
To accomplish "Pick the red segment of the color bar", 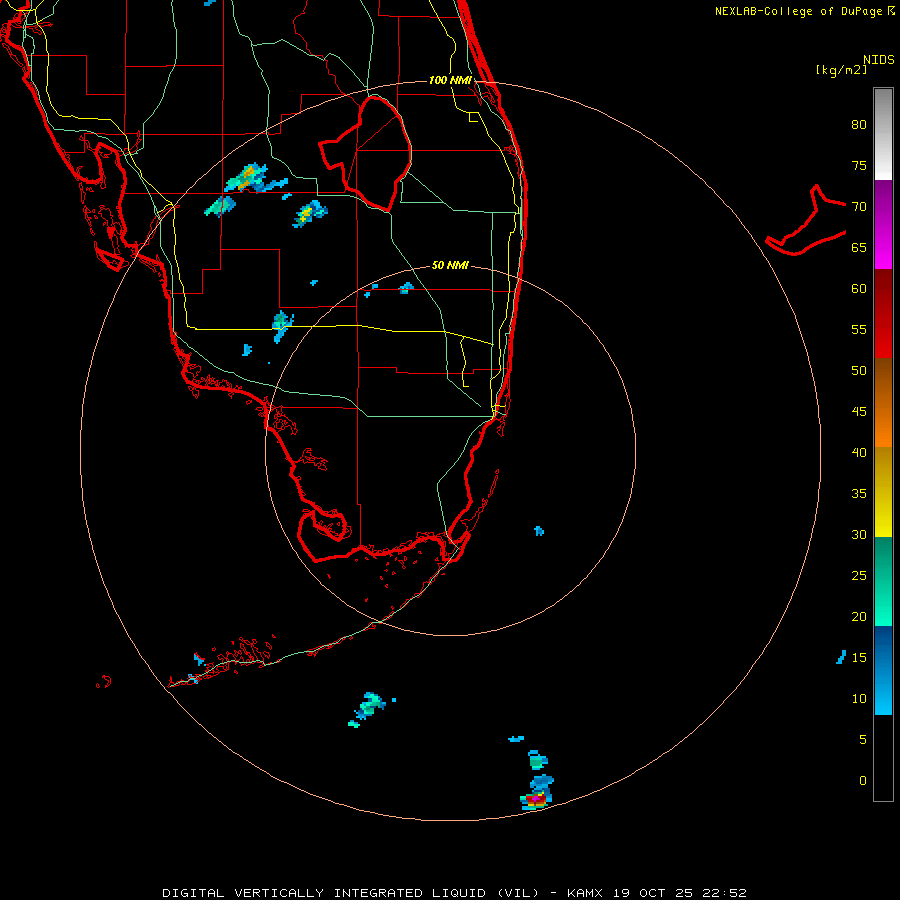I will (883, 313).
